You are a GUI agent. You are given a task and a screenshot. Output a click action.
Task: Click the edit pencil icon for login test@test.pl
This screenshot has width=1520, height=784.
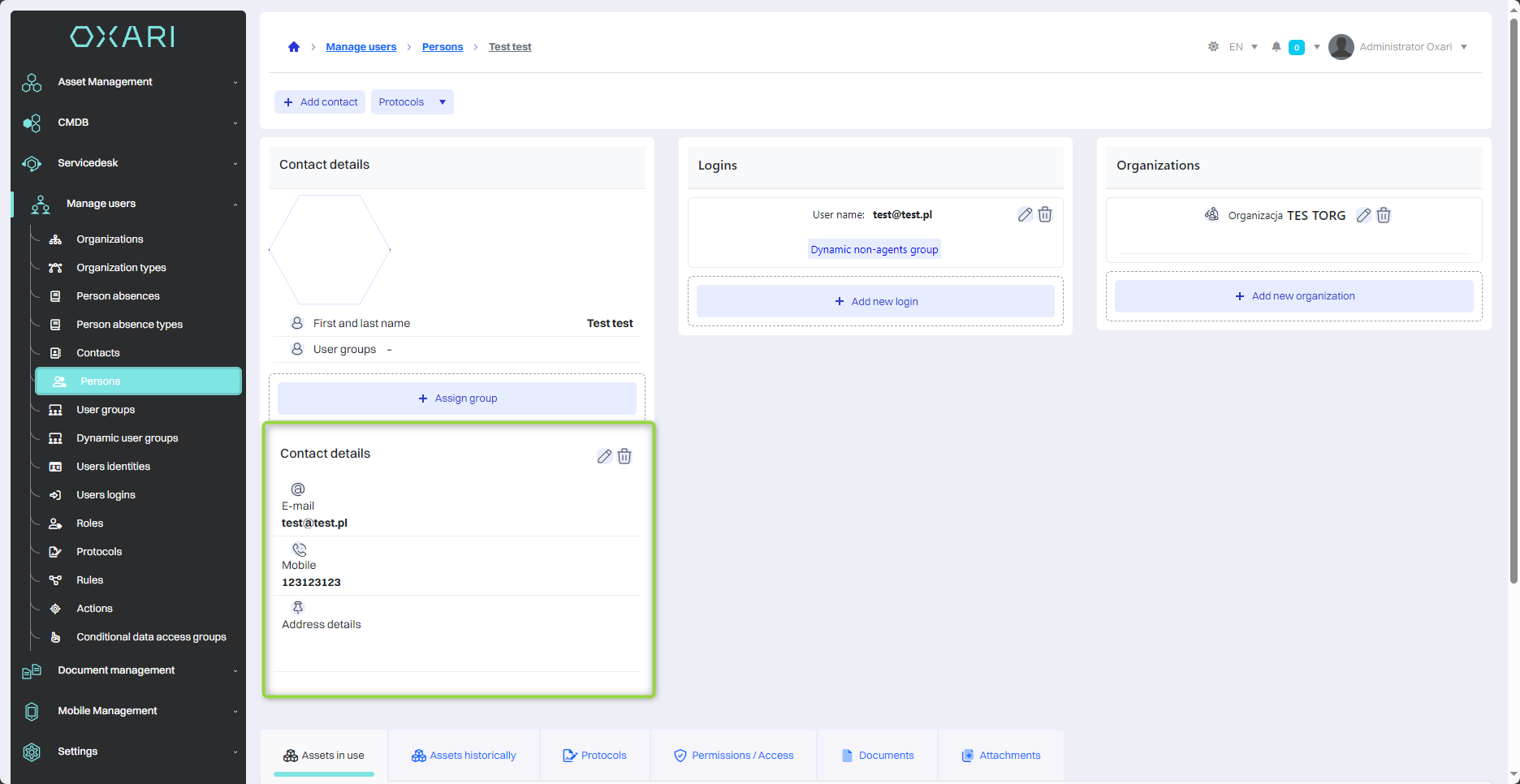[1025, 215]
